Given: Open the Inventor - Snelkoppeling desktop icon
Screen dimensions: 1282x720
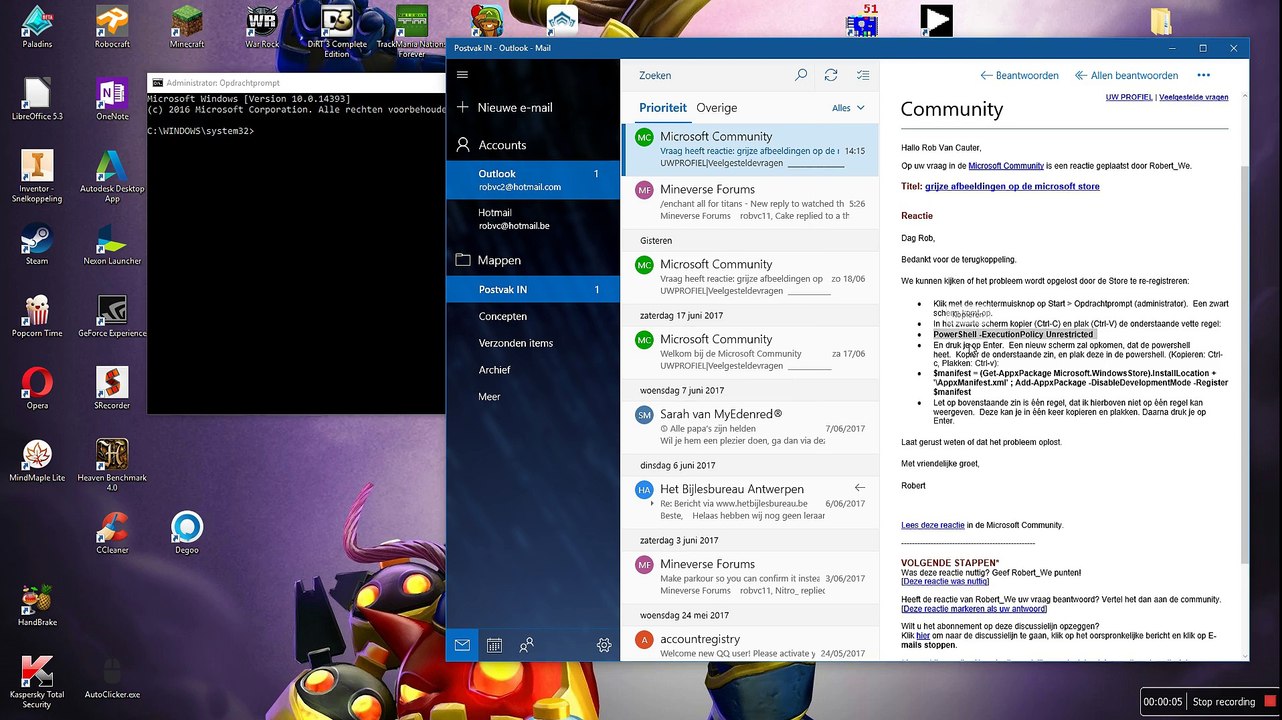Looking at the screenshot, I should [x=37, y=177].
